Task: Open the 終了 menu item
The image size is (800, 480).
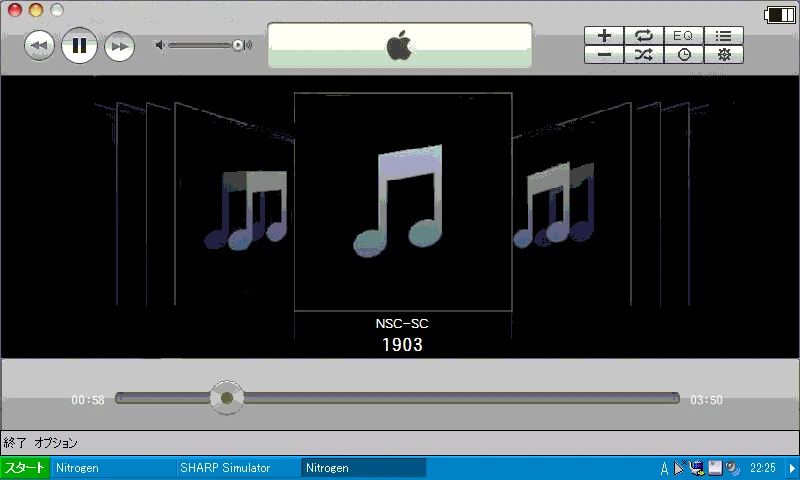Action: [x=15, y=442]
